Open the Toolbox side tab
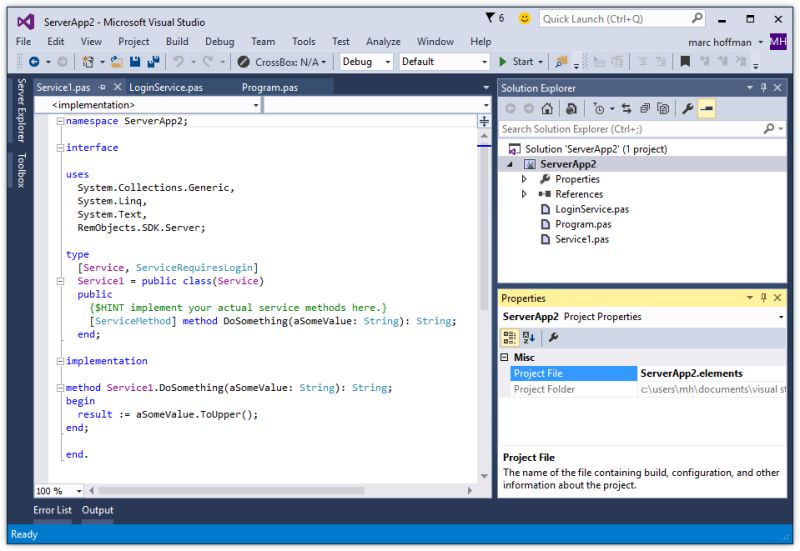The height and width of the screenshot is (551, 800). (x=21, y=170)
